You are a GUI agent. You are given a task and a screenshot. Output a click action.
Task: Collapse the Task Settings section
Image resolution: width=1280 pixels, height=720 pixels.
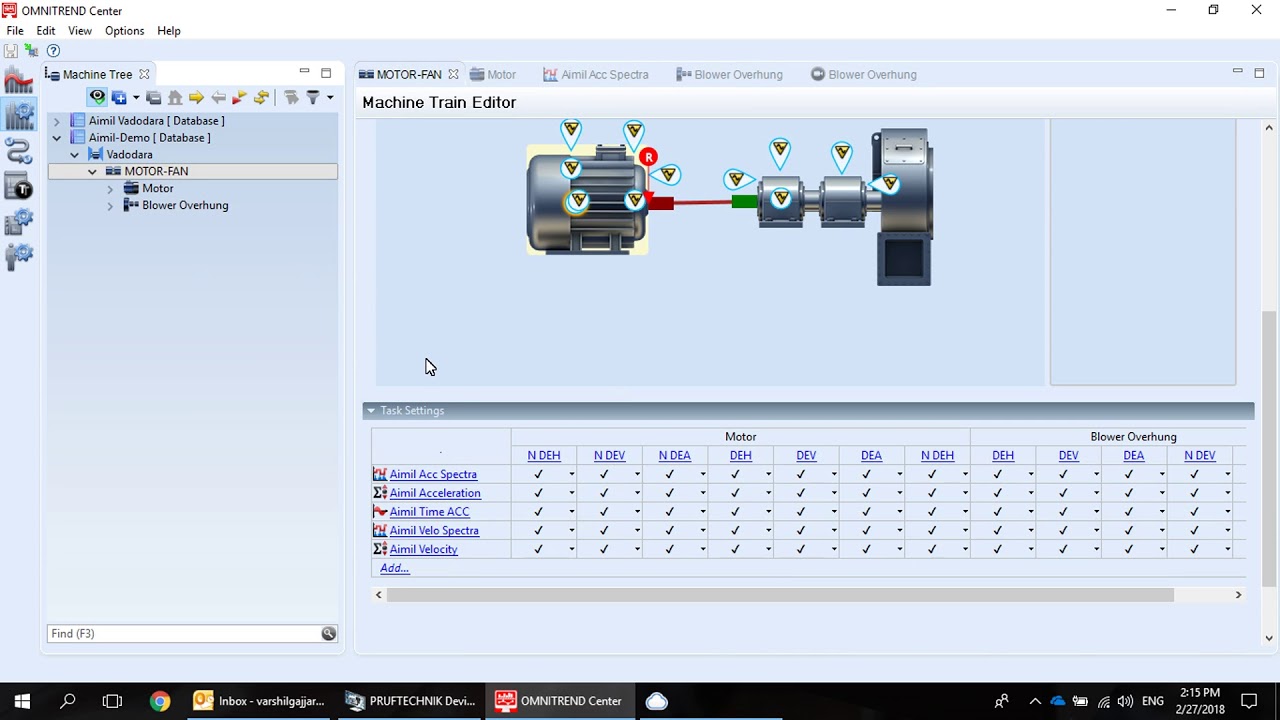(370, 411)
